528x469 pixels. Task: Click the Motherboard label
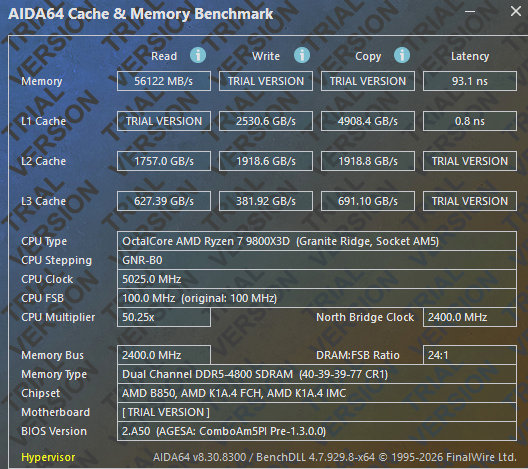point(55,412)
